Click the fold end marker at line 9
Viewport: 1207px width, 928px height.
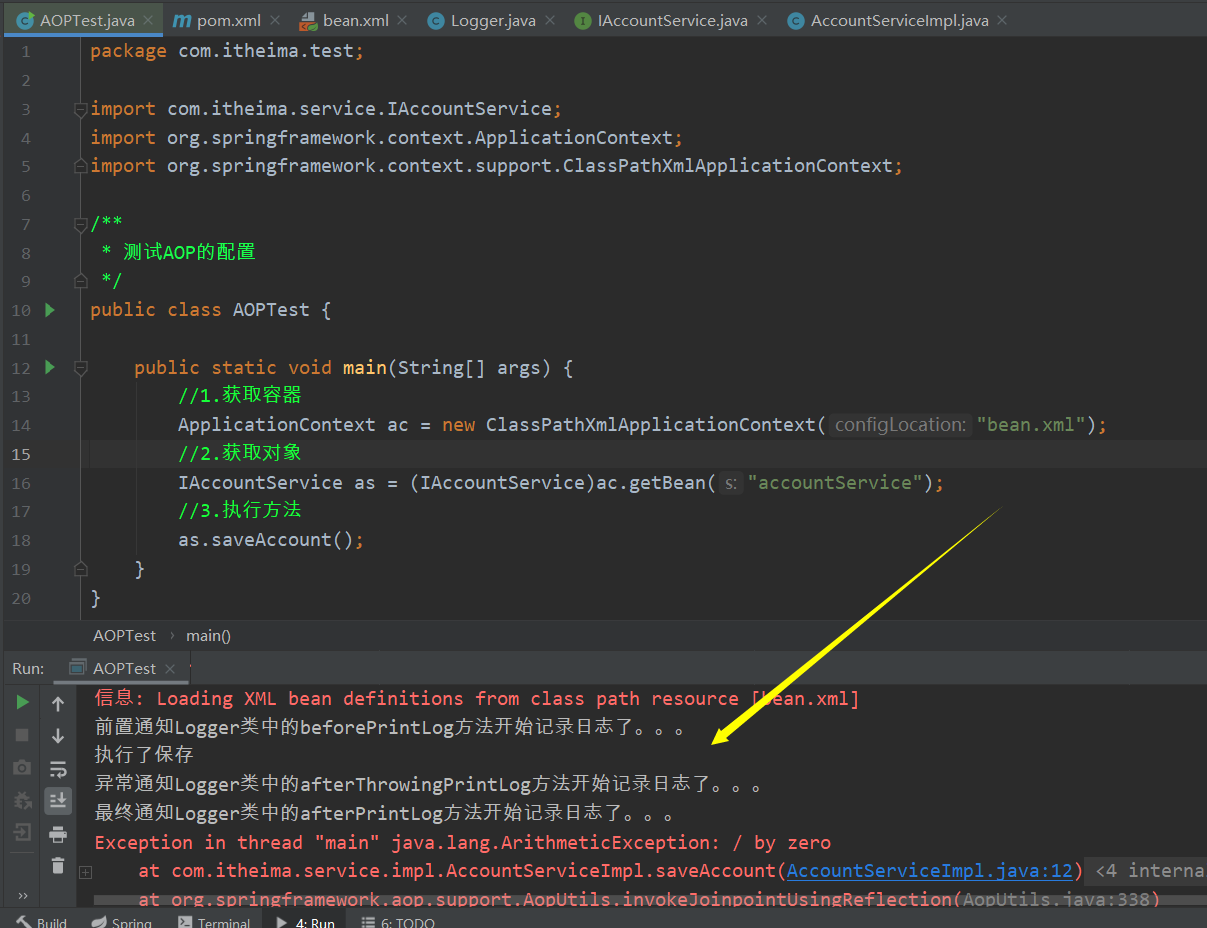coord(81,281)
